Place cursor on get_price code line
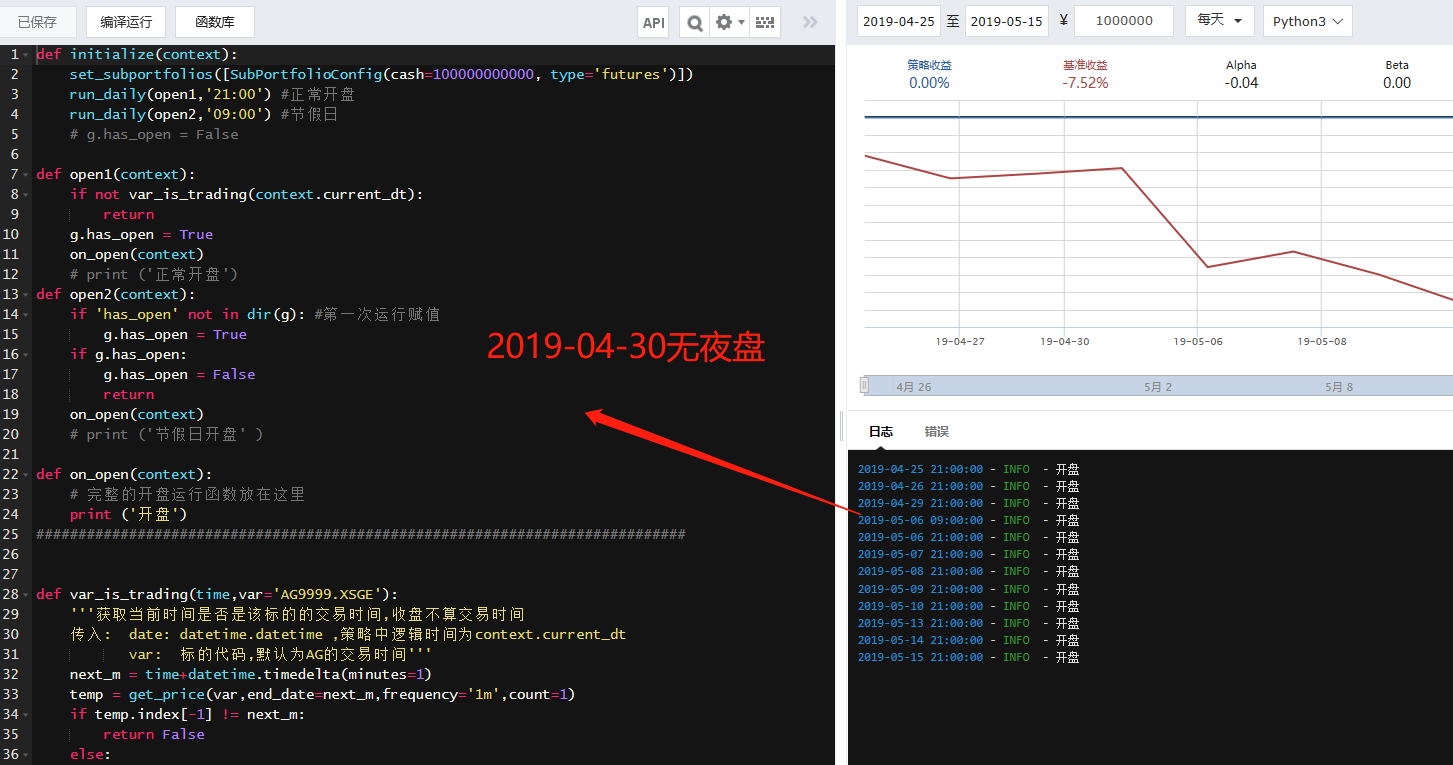The width and height of the screenshot is (1453, 765). coord(322,694)
